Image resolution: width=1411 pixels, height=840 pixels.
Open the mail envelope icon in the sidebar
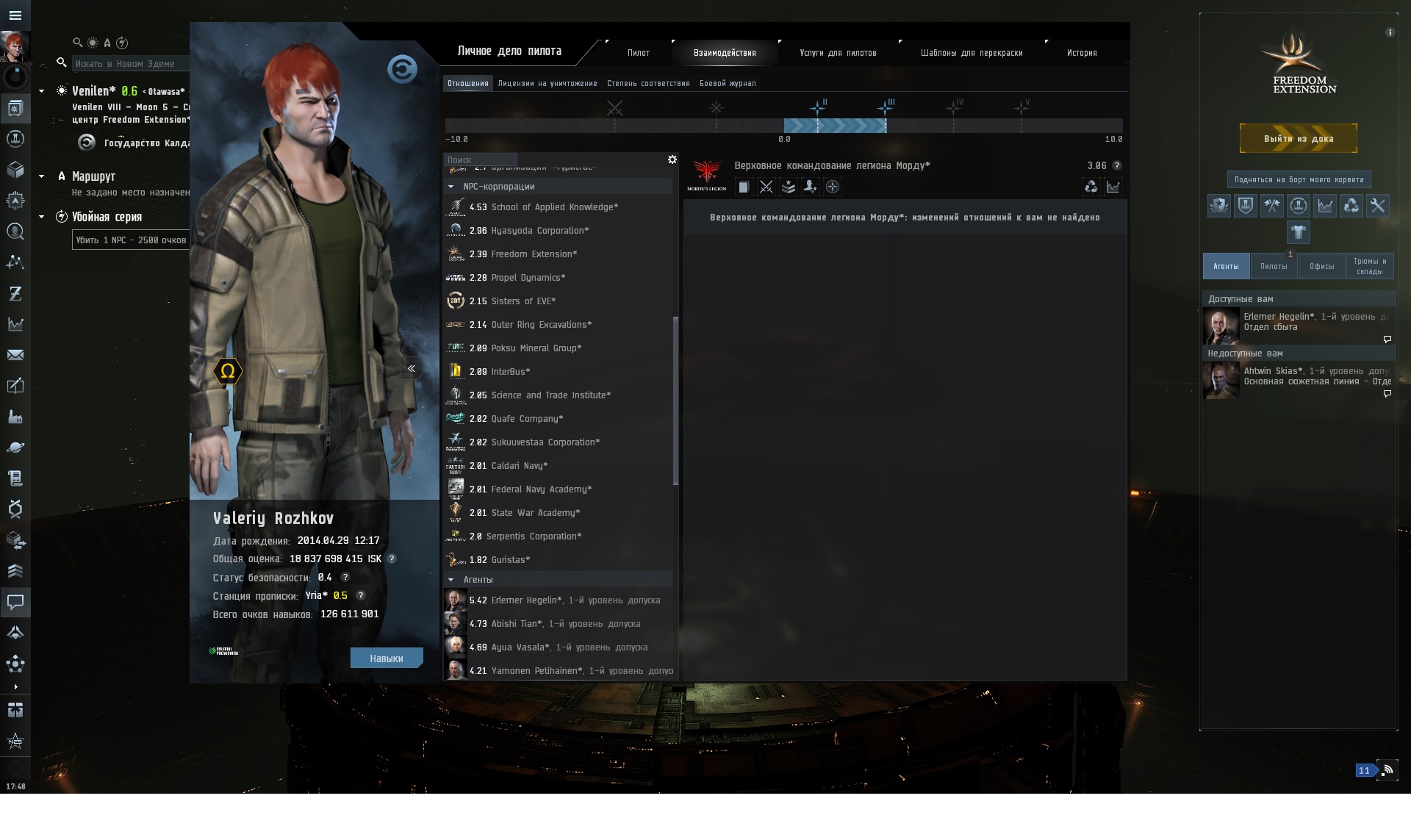15,355
